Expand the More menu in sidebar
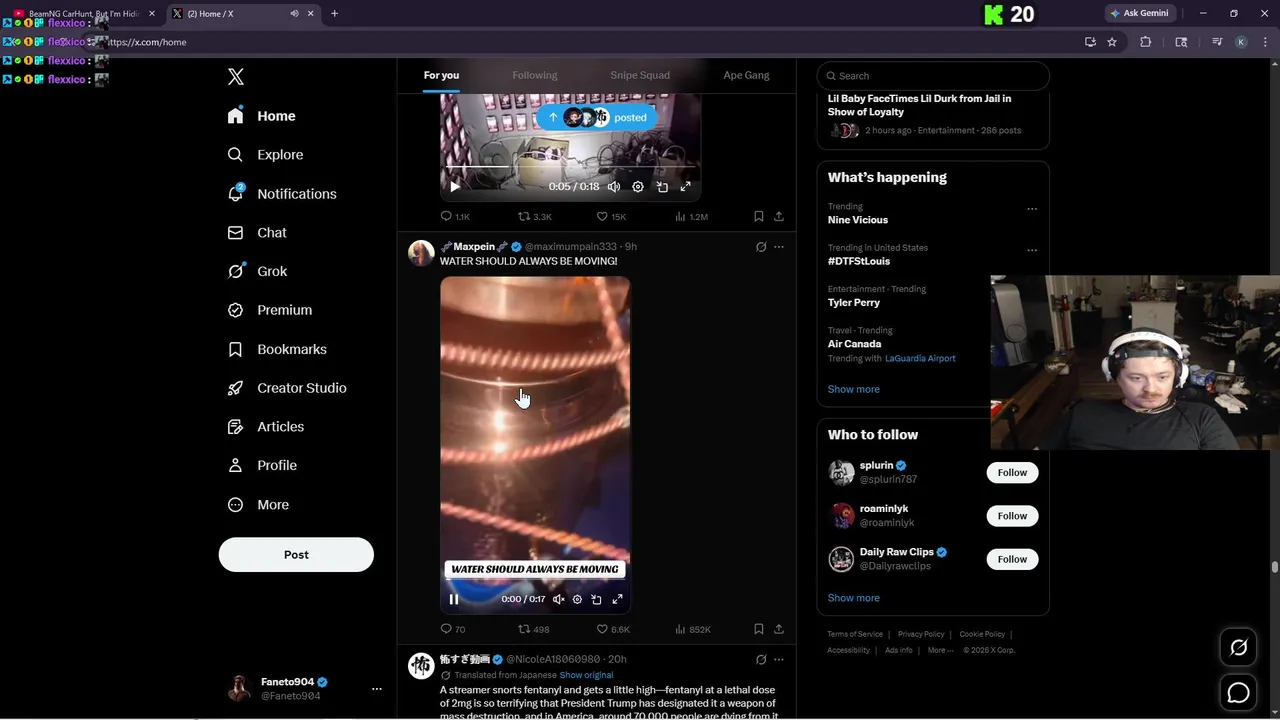 [x=258, y=505]
